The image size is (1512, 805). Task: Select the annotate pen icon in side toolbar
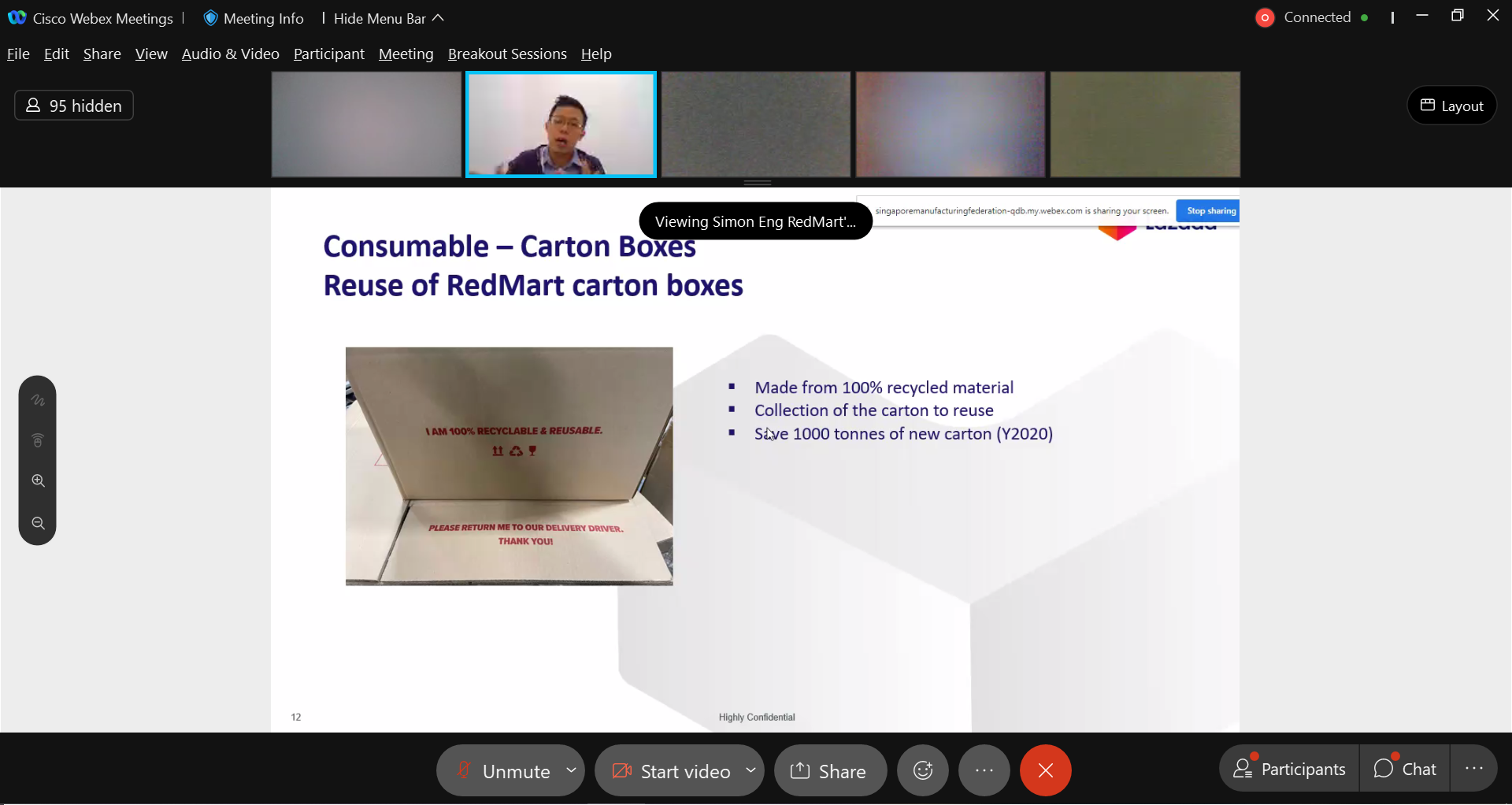point(38,401)
